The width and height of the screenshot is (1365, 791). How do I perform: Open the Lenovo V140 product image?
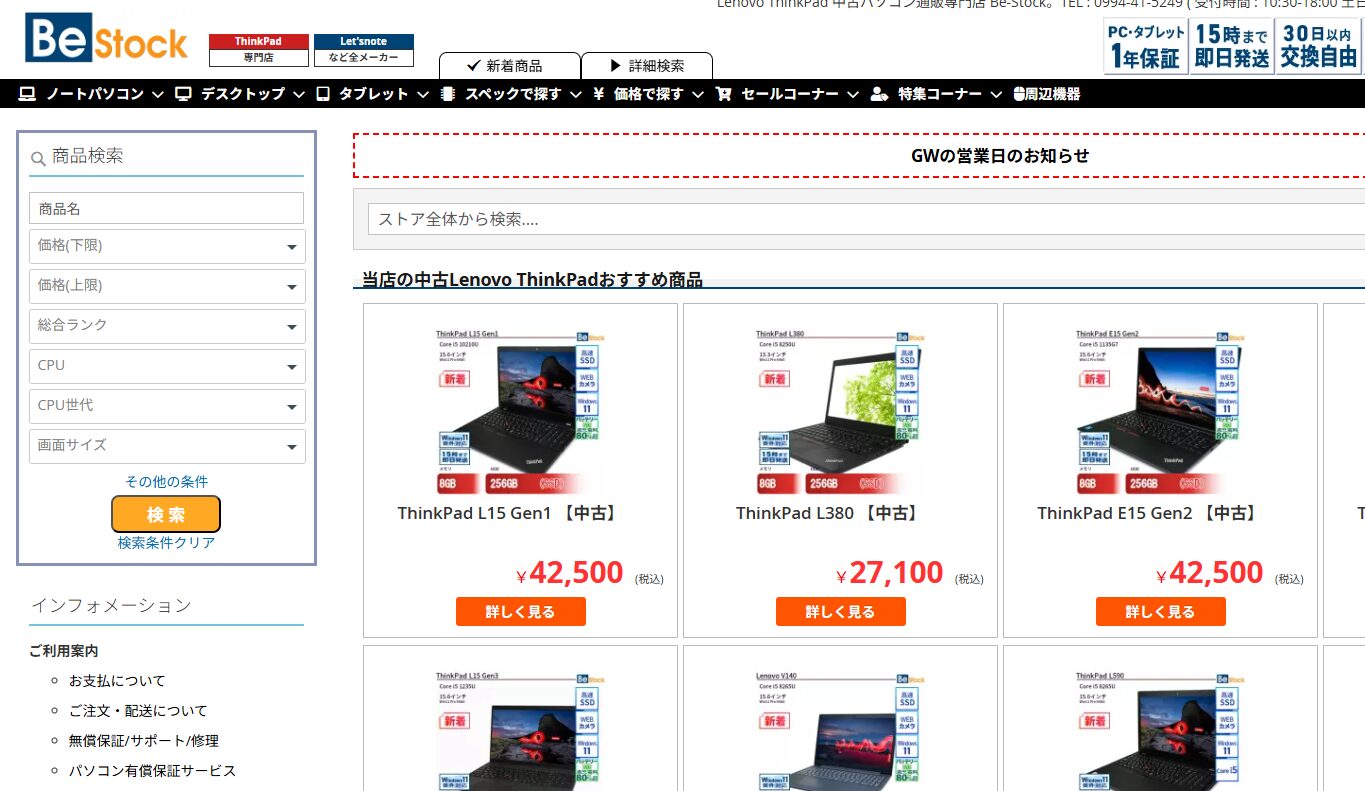tap(840, 730)
